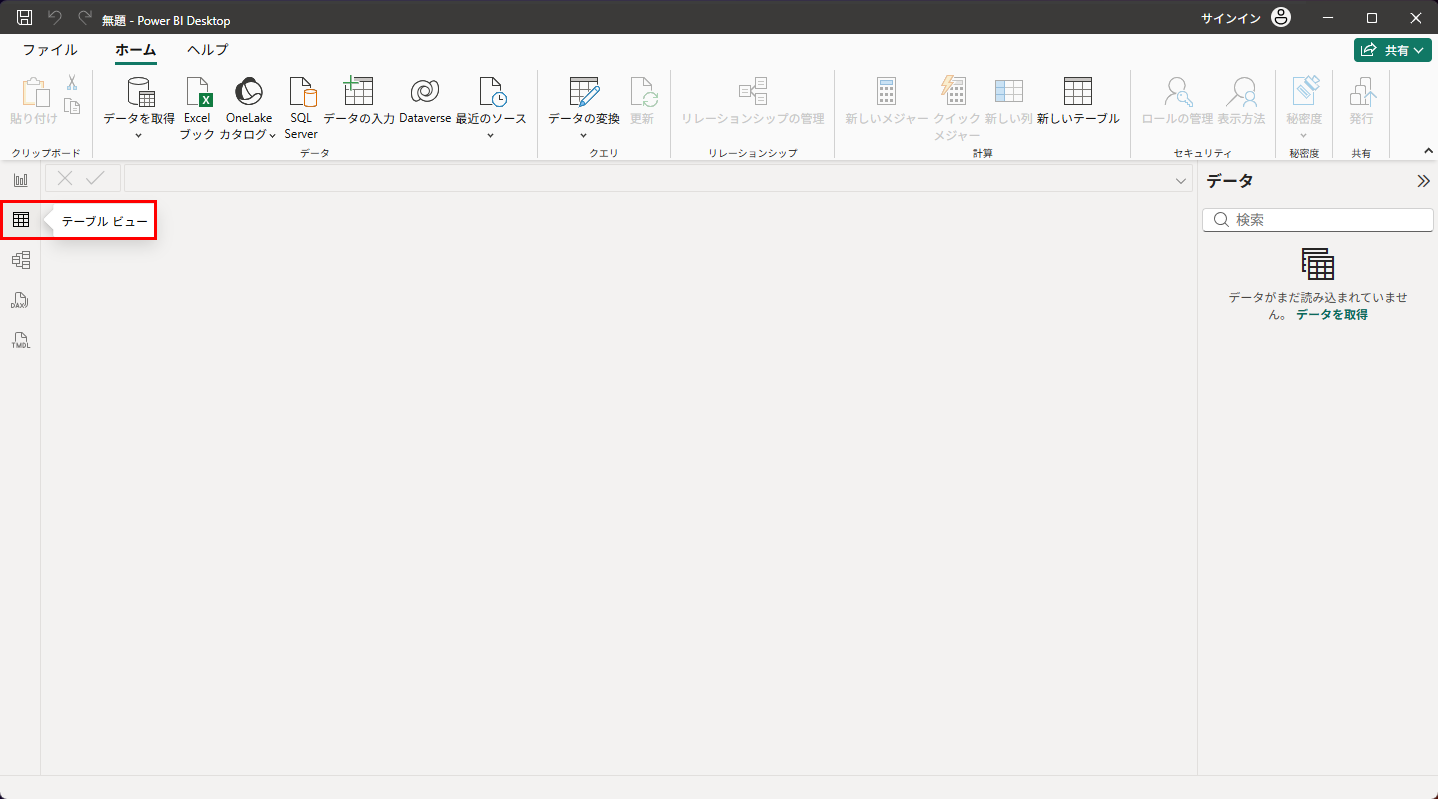Switch to the model view icon
Viewport: 1438px width, 799px height.
[x=21, y=260]
